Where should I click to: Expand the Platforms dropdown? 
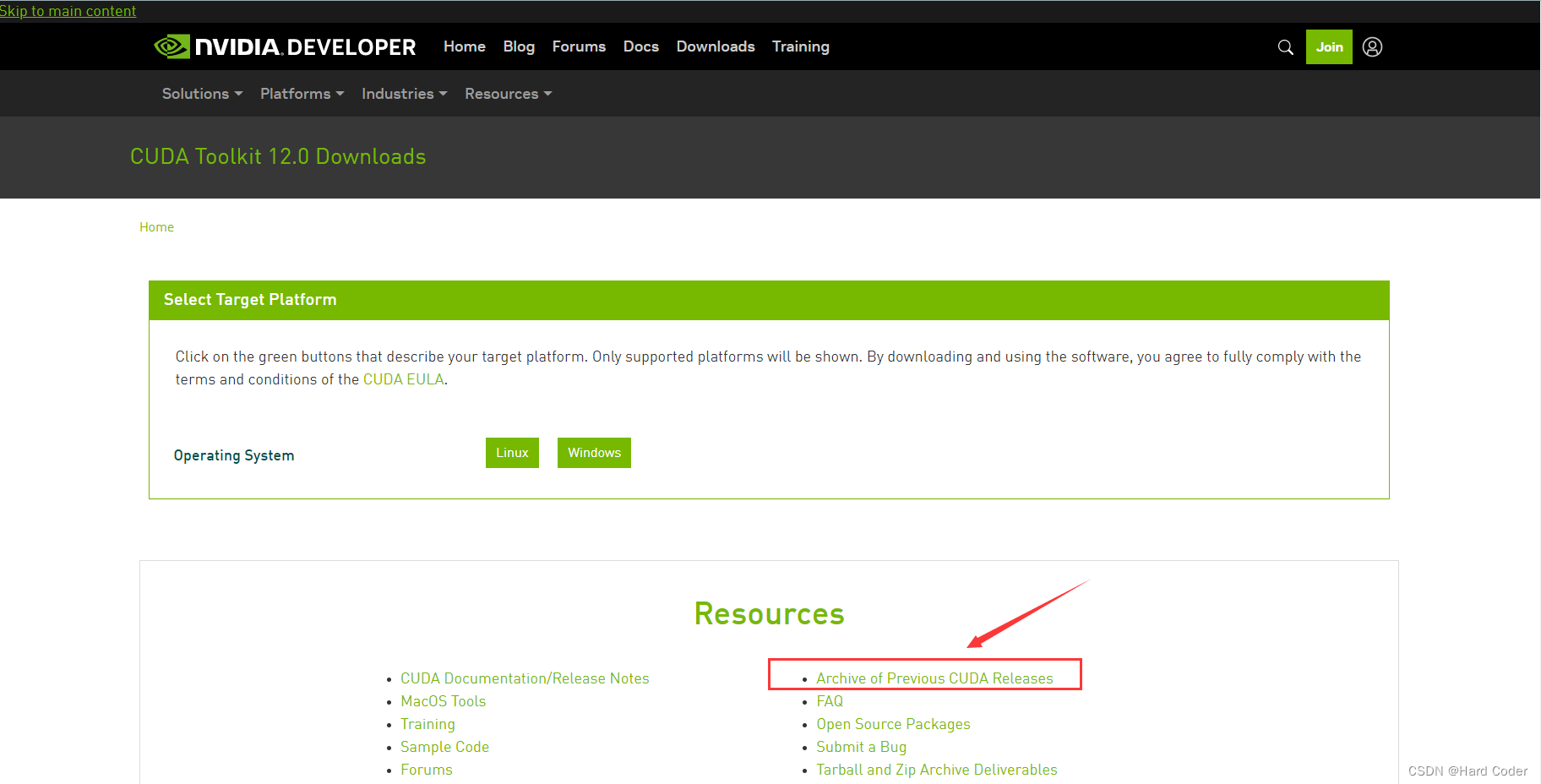click(302, 94)
